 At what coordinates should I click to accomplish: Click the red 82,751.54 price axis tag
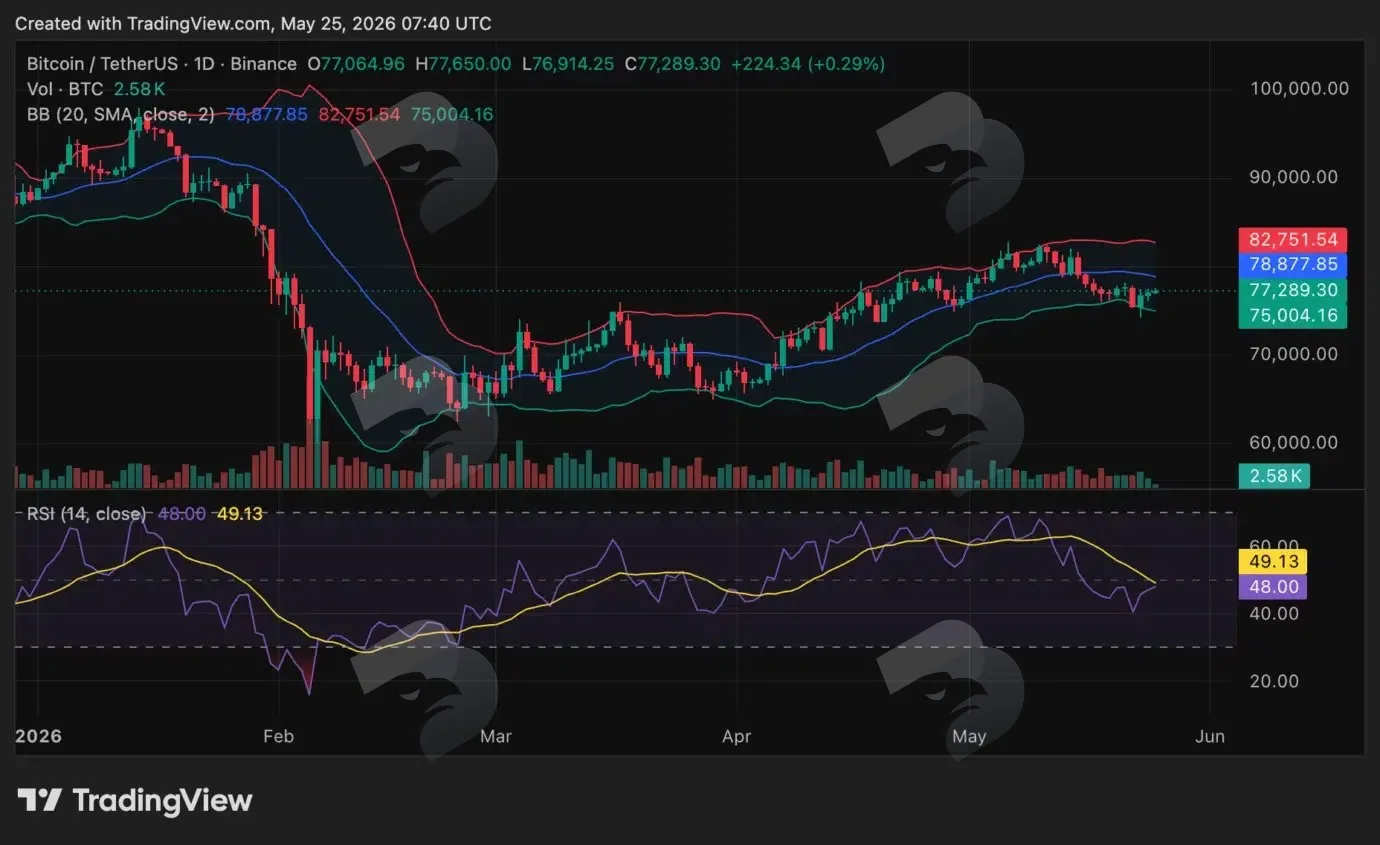1293,240
